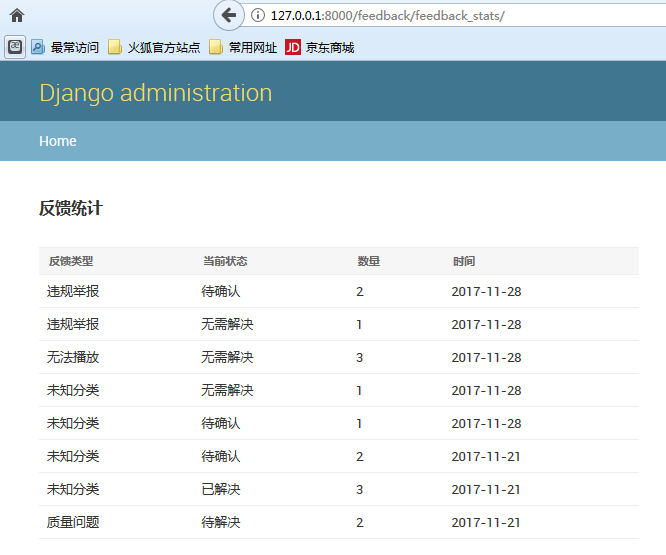
Task: Click date 2017-11-21 in the 质量问题 row
Action: click(x=486, y=522)
